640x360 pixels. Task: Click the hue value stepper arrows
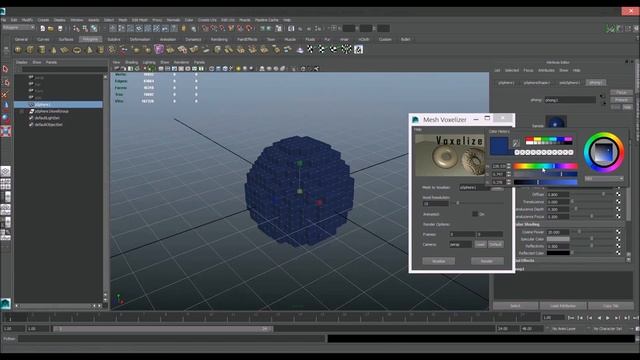point(509,166)
